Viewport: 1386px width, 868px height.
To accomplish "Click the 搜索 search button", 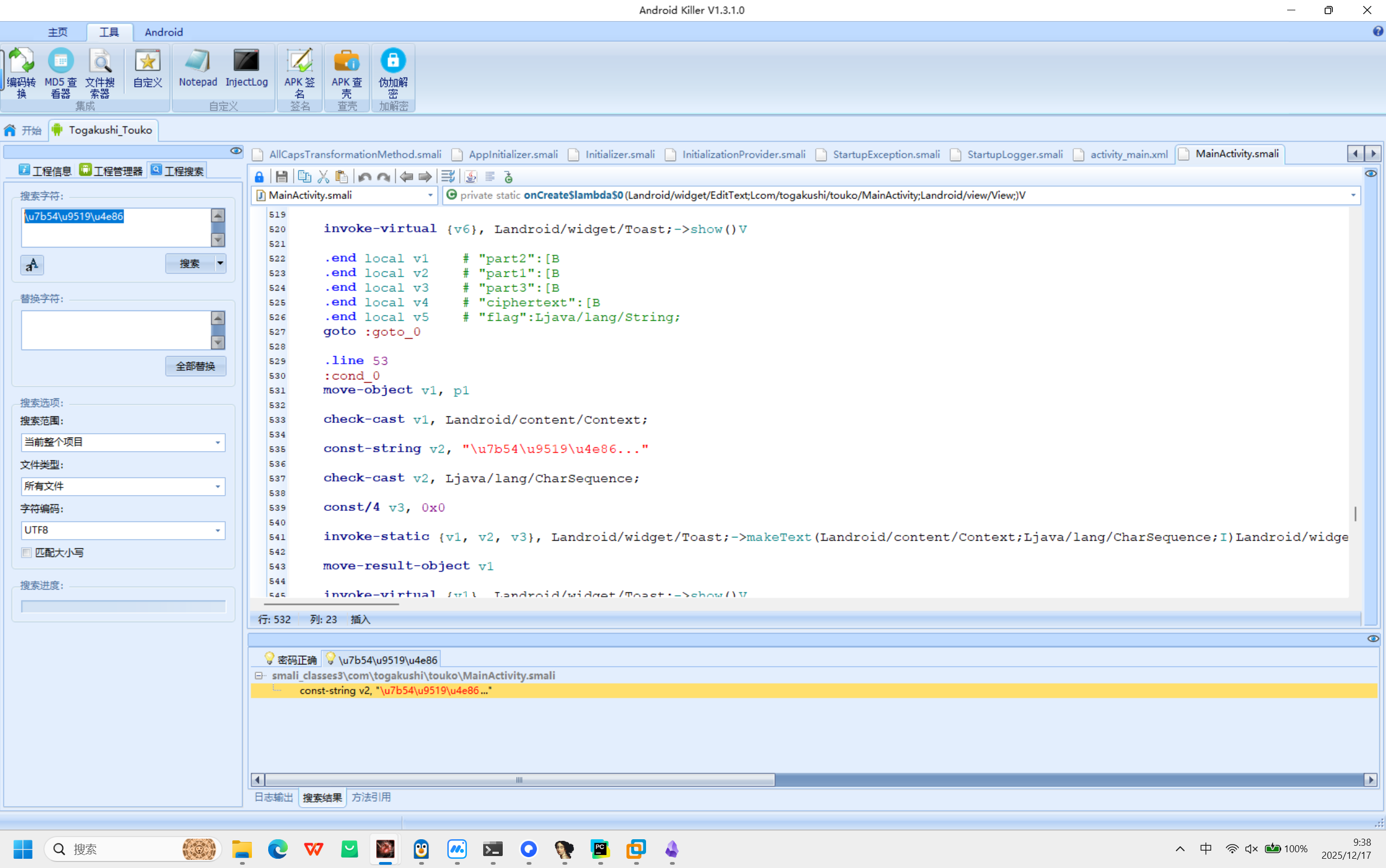I will coord(189,263).
